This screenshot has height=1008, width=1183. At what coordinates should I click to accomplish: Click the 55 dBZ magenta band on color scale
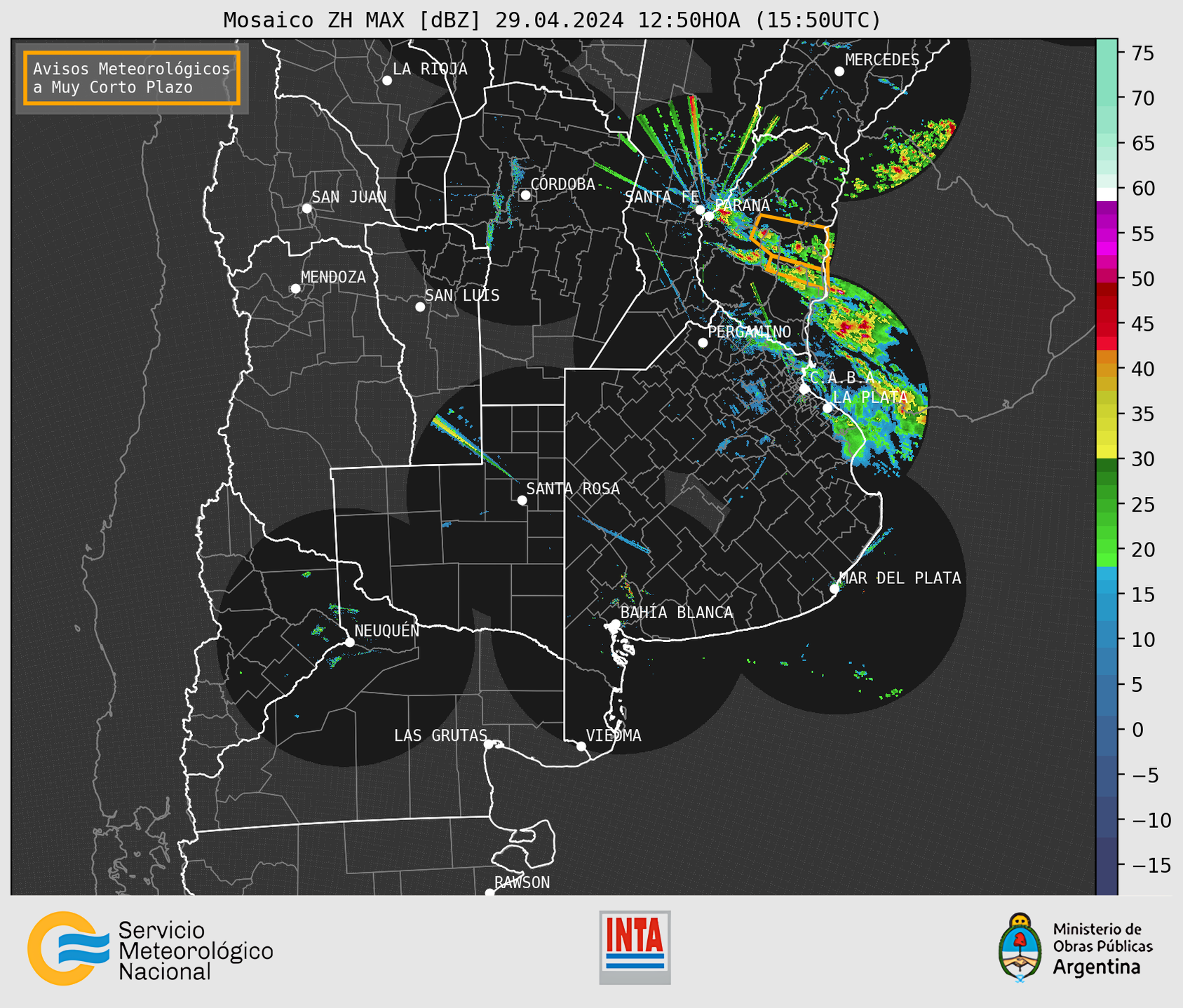(1107, 234)
